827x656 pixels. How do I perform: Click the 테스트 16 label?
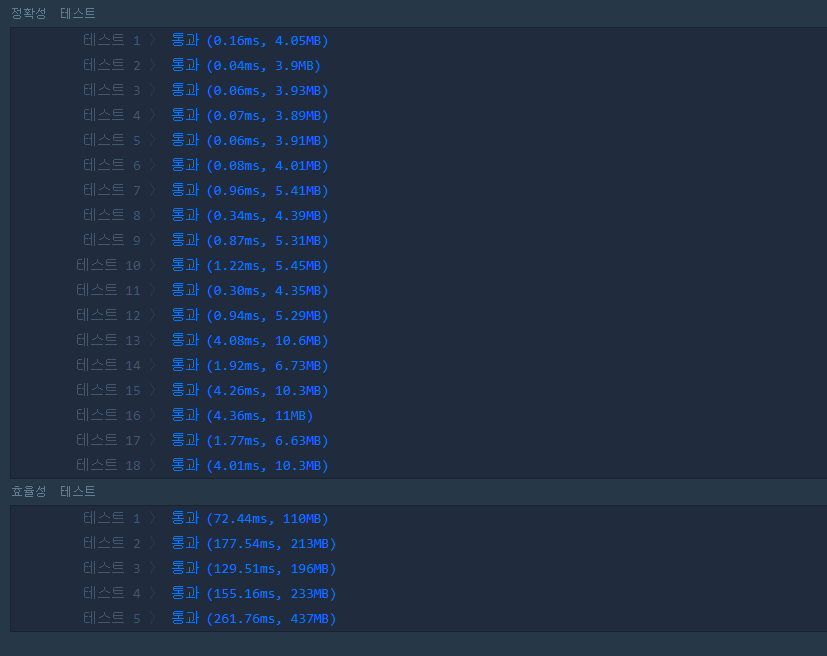click(108, 416)
